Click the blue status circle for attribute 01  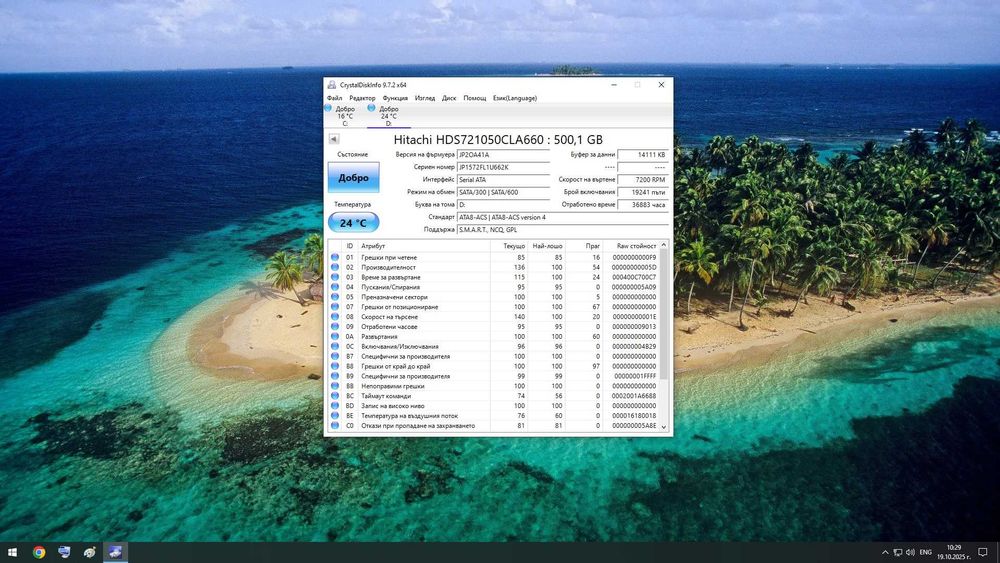click(x=335, y=258)
